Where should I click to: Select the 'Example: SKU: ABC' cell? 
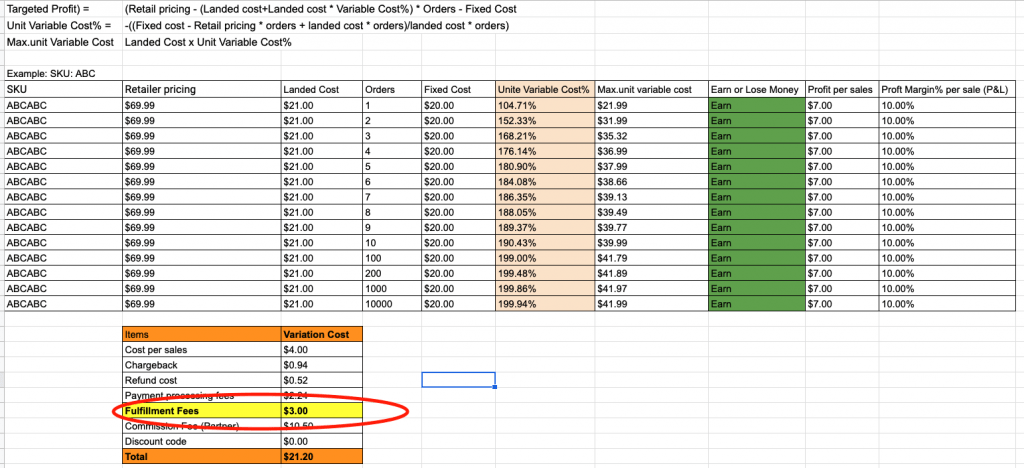click(x=63, y=74)
